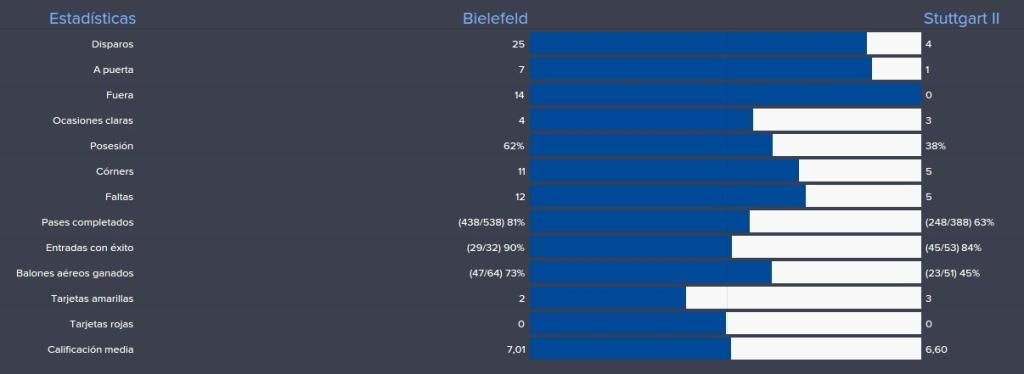
Task: Click the Ocasiones claras label
Action: tap(93, 121)
